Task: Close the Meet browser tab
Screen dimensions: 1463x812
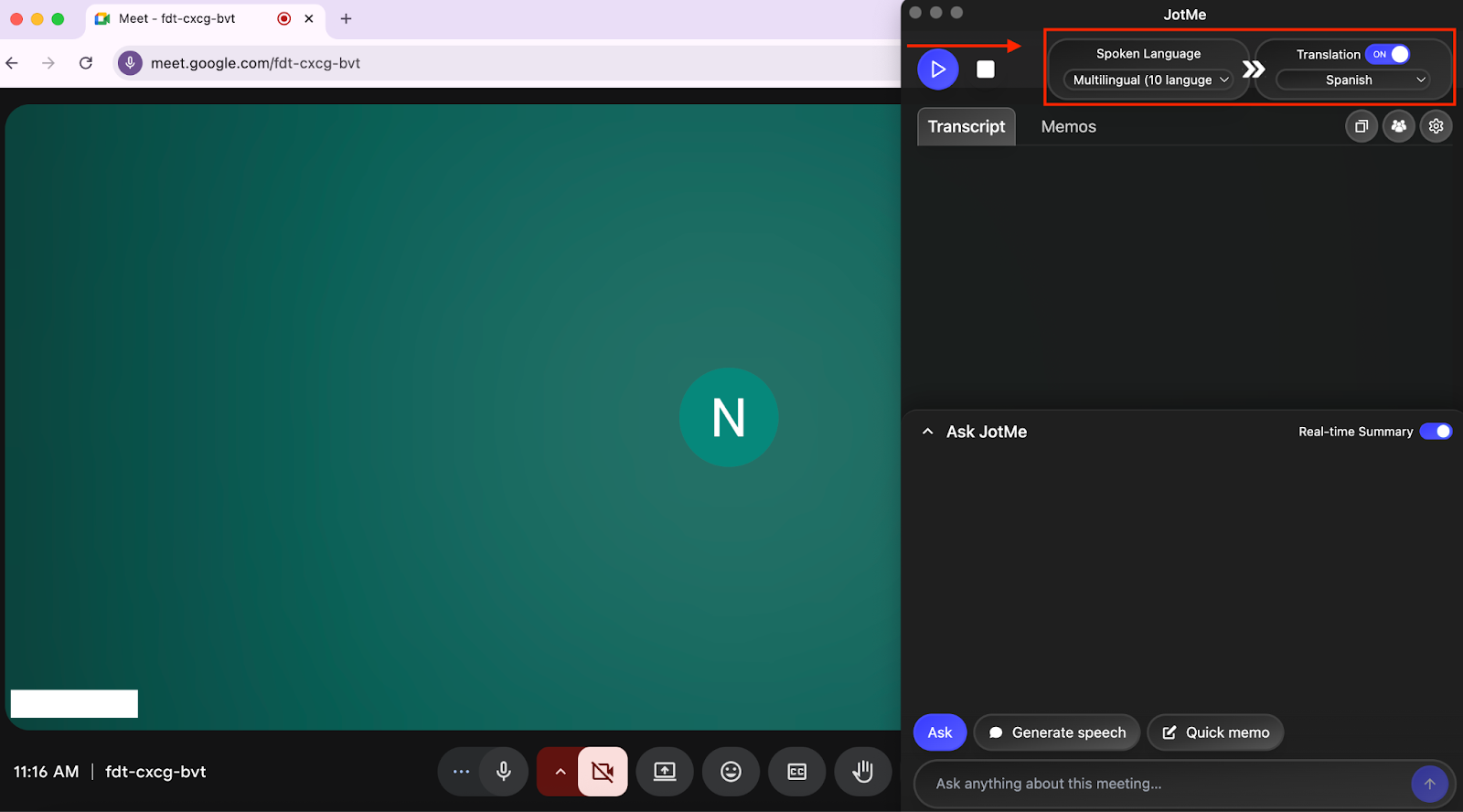Action: 309,18
